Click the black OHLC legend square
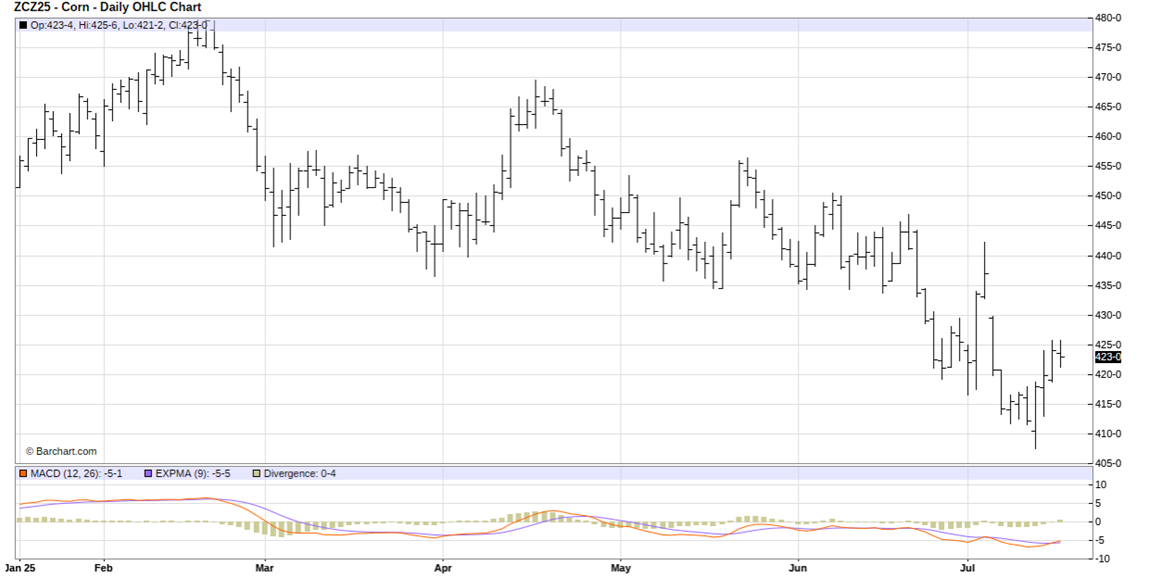Screen dimensions: 1149x578 click(x=23, y=25)
